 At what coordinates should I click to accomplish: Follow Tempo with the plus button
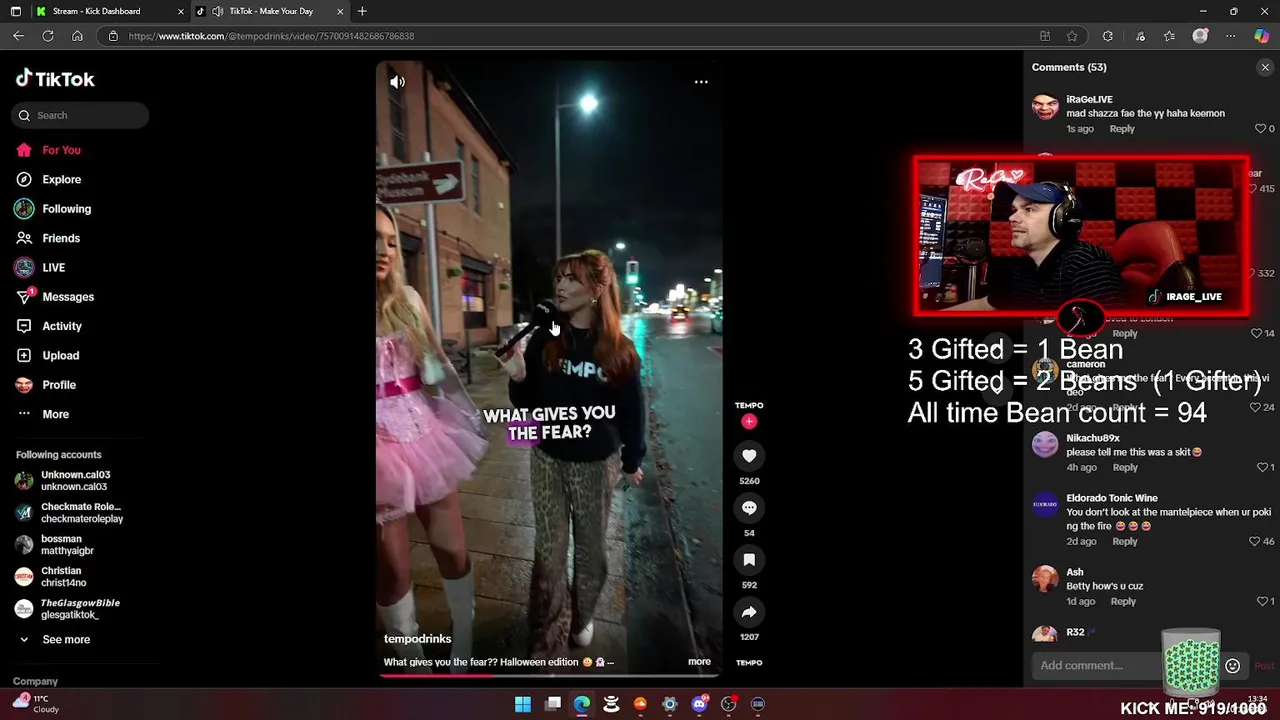(x=749, y=422)
